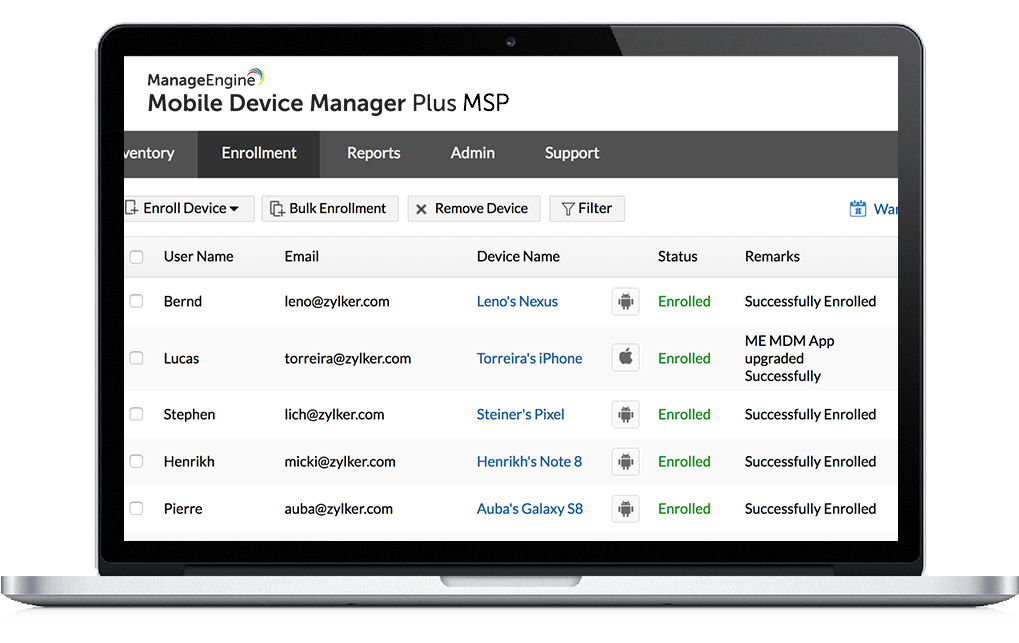Click the Android icon for Steiner's Pixel
The height and width of the screenshot is (643, 1019).
coord(625,414)
